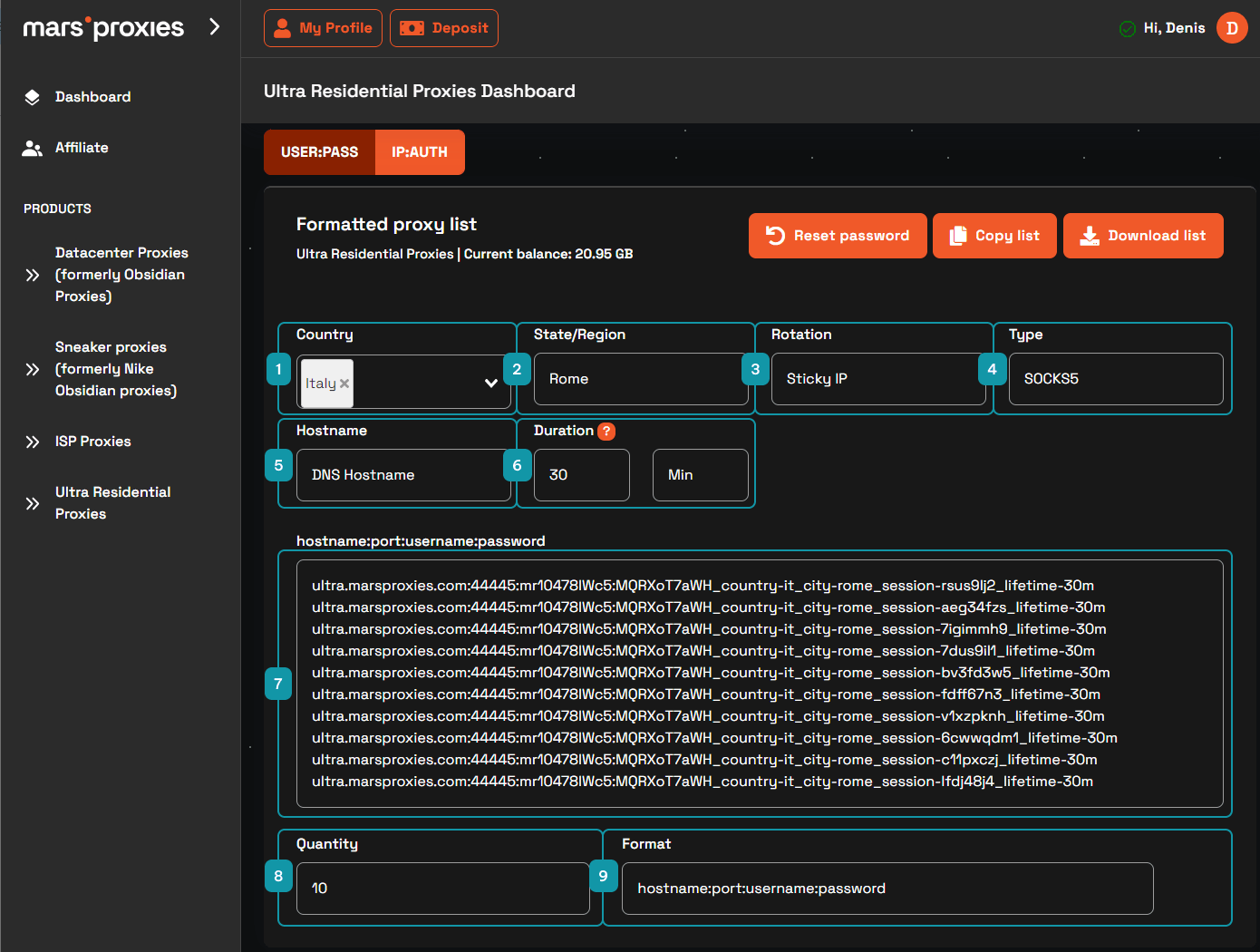Open the user avatar D menu

[1232, 28]
